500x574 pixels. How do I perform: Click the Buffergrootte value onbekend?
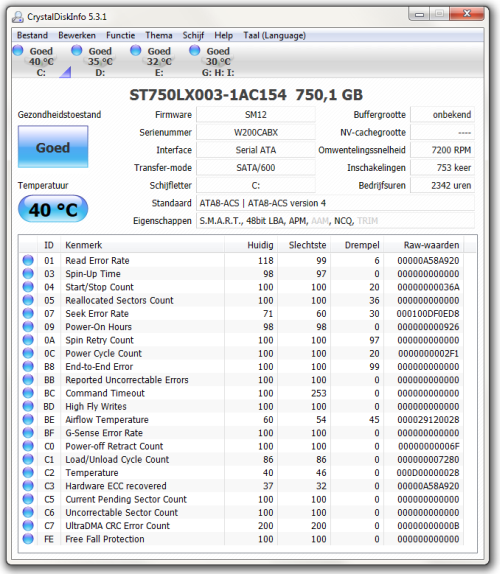(442, 115)
